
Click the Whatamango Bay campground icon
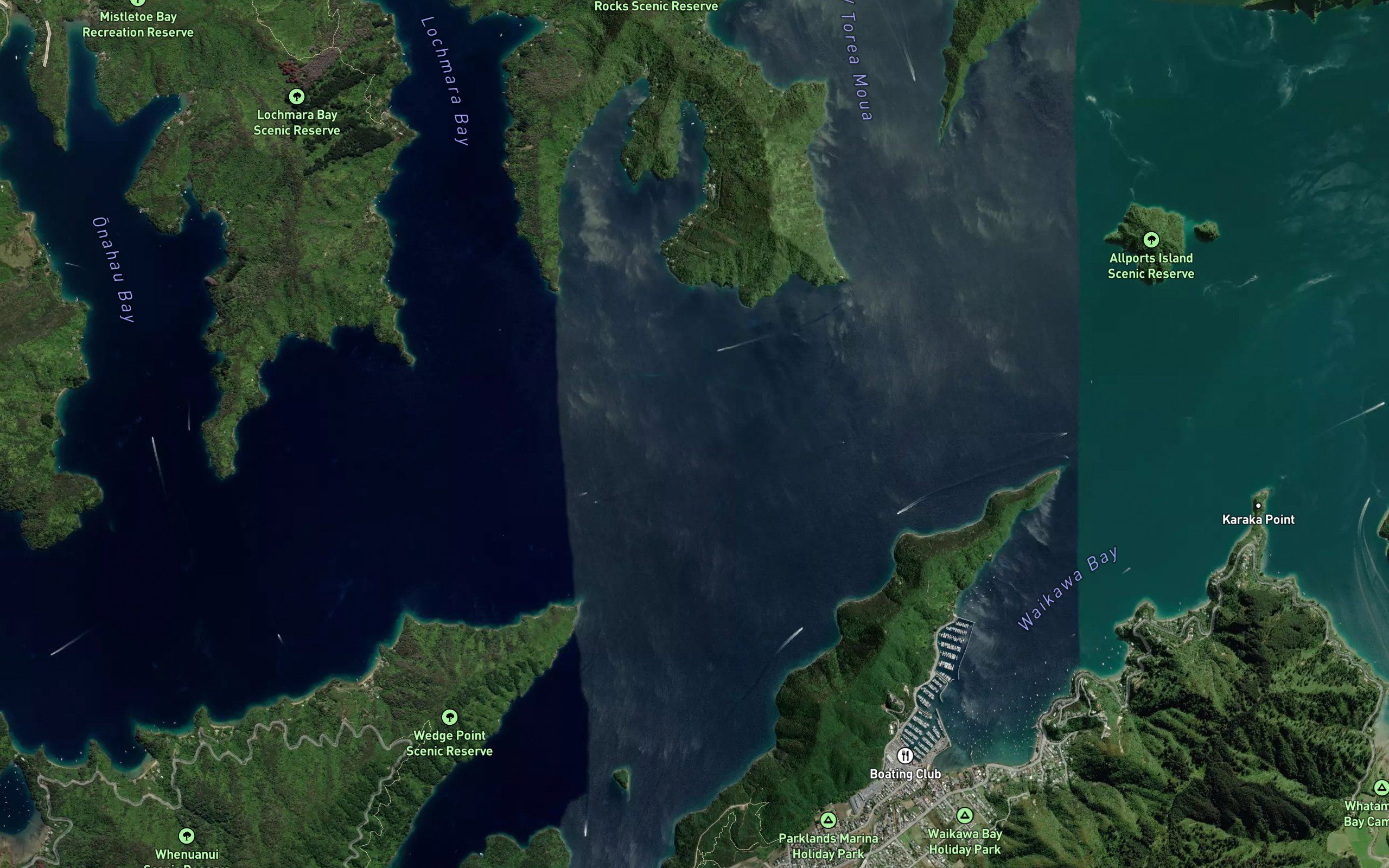point(1381,787)
